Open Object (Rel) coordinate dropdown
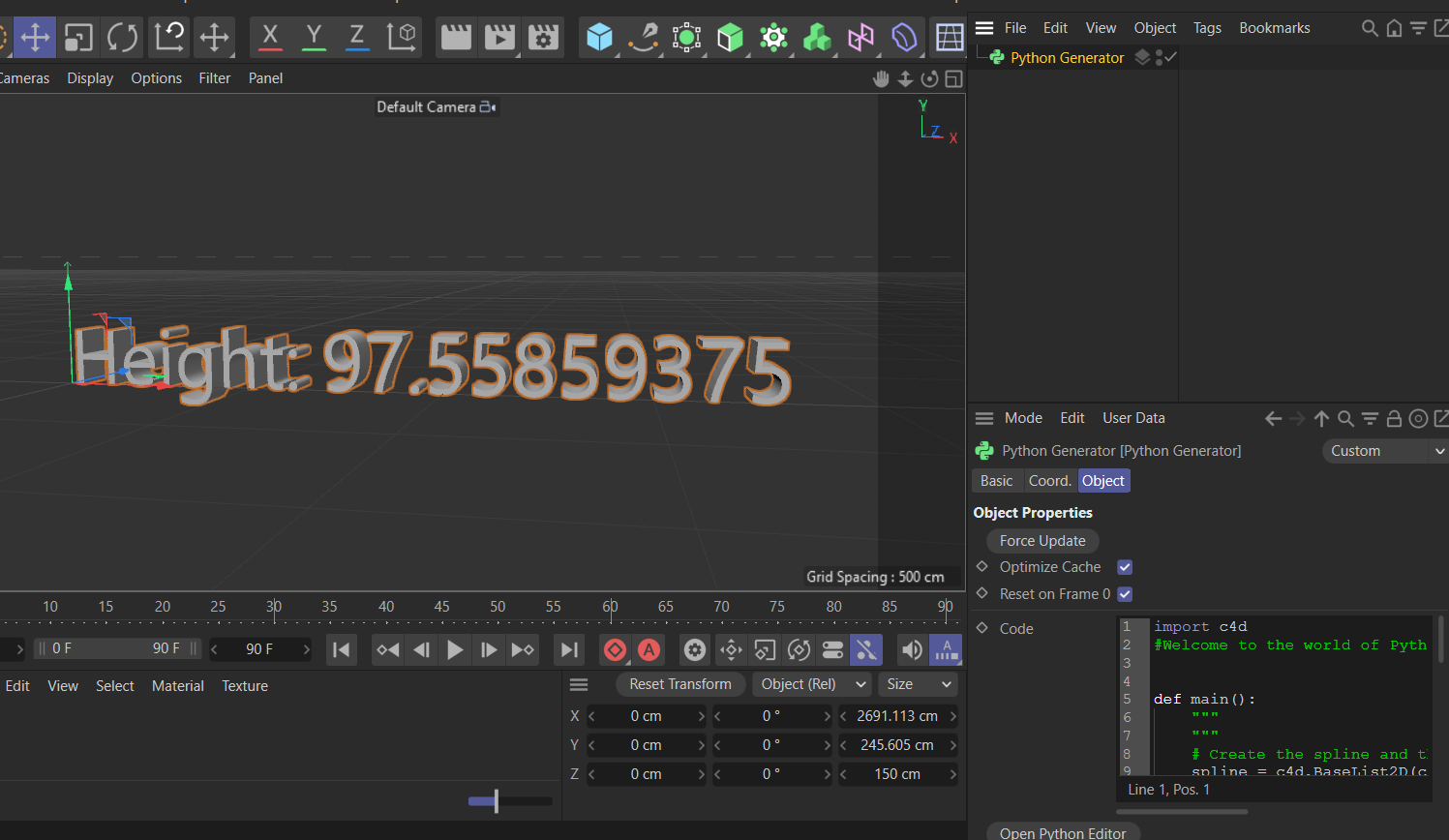 click(813, 684)
